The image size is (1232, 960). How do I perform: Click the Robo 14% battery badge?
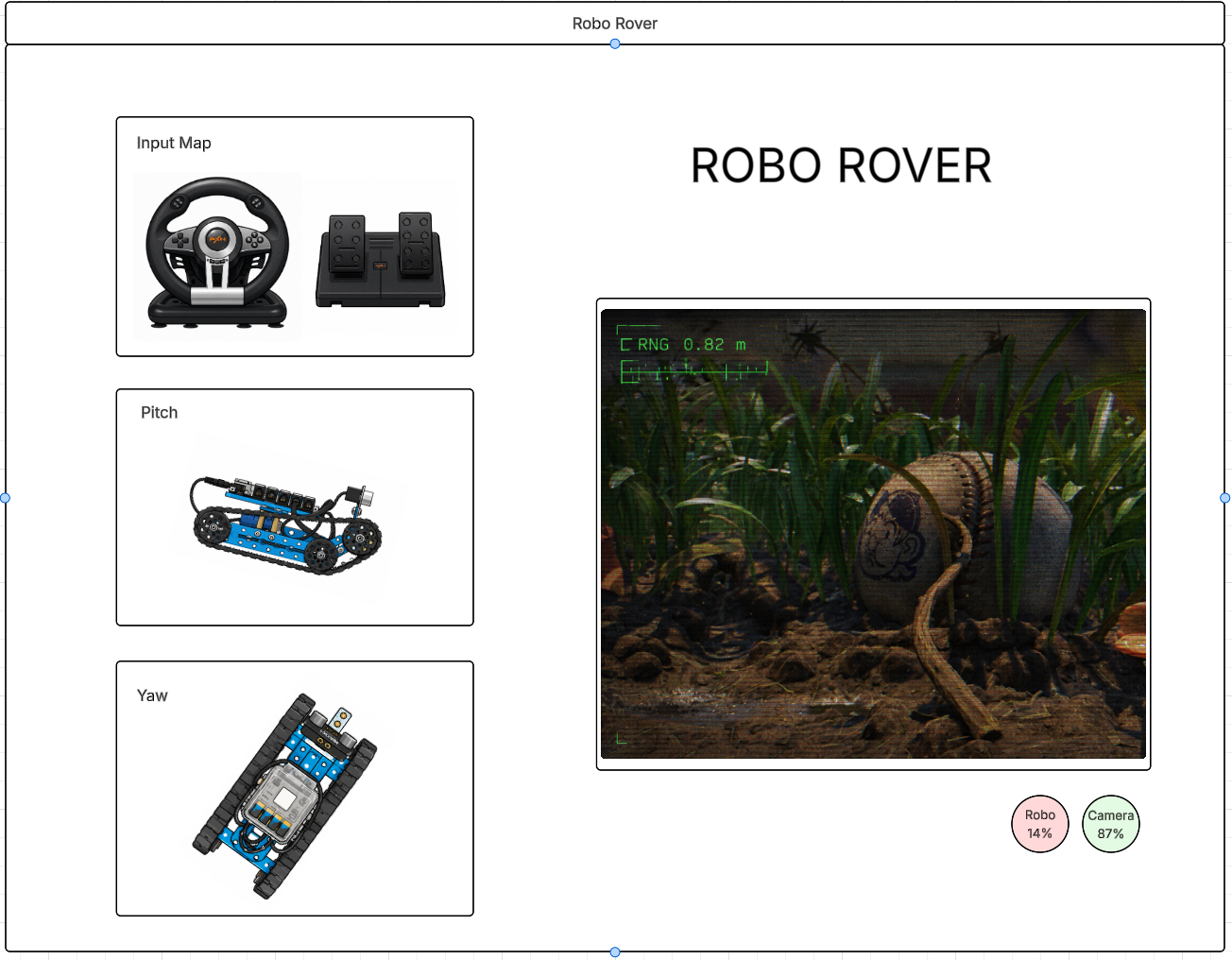click(1040, 824)
